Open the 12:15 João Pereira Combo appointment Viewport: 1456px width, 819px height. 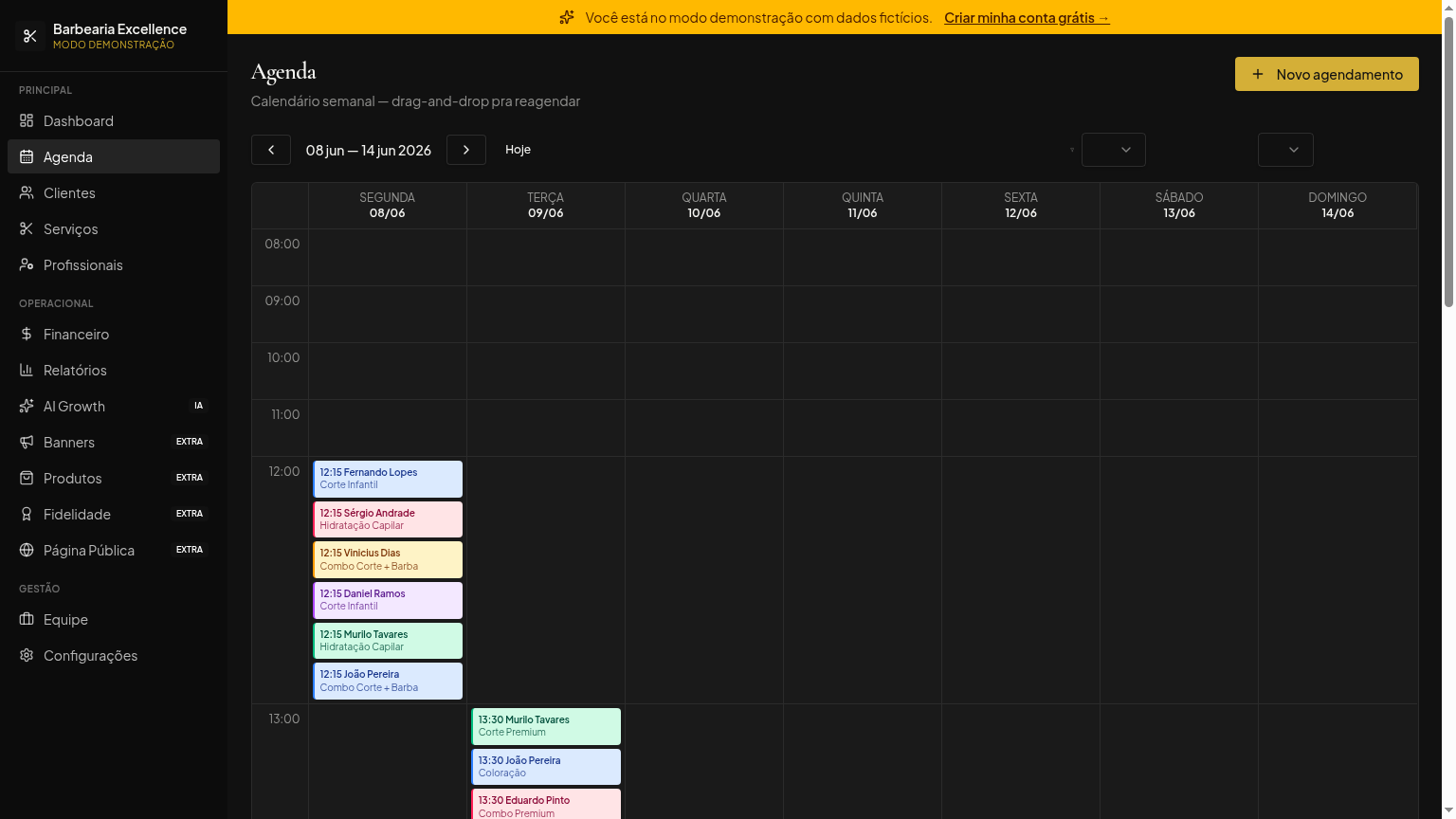[x=388, y=681]
